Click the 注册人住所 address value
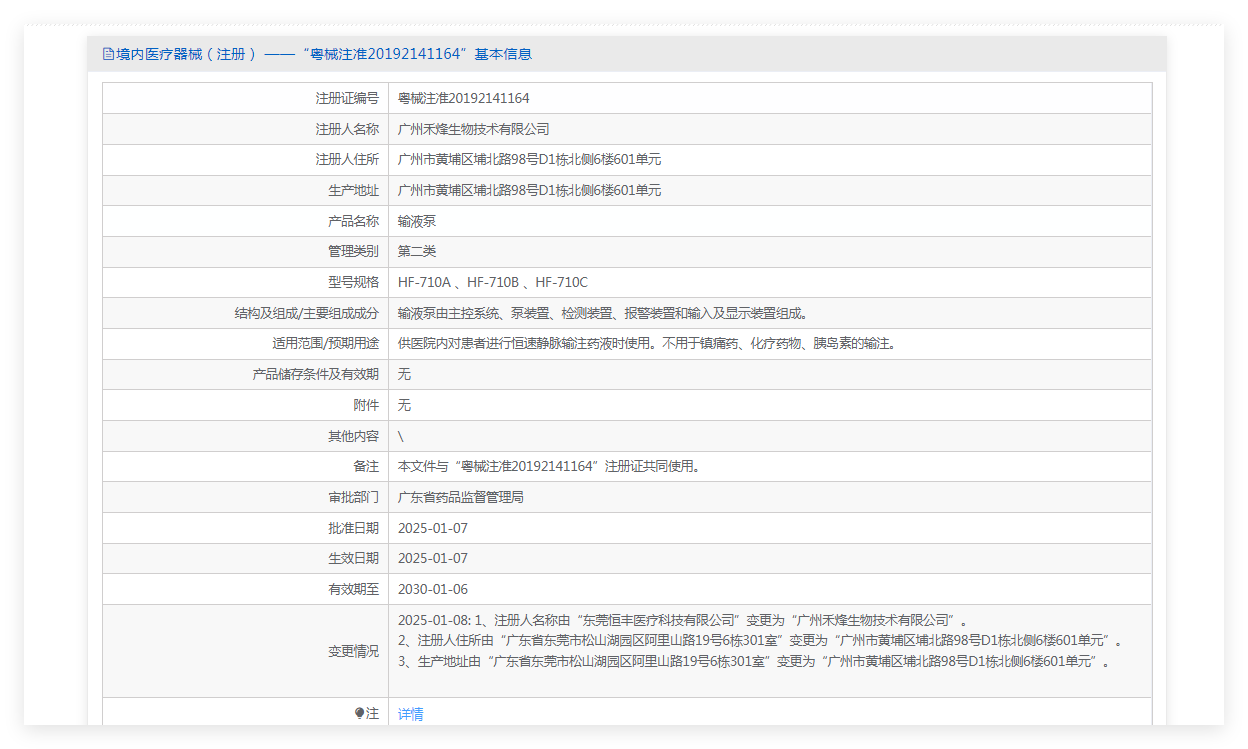The width and height of the screenshot is (1248, 749). point(529,160)
